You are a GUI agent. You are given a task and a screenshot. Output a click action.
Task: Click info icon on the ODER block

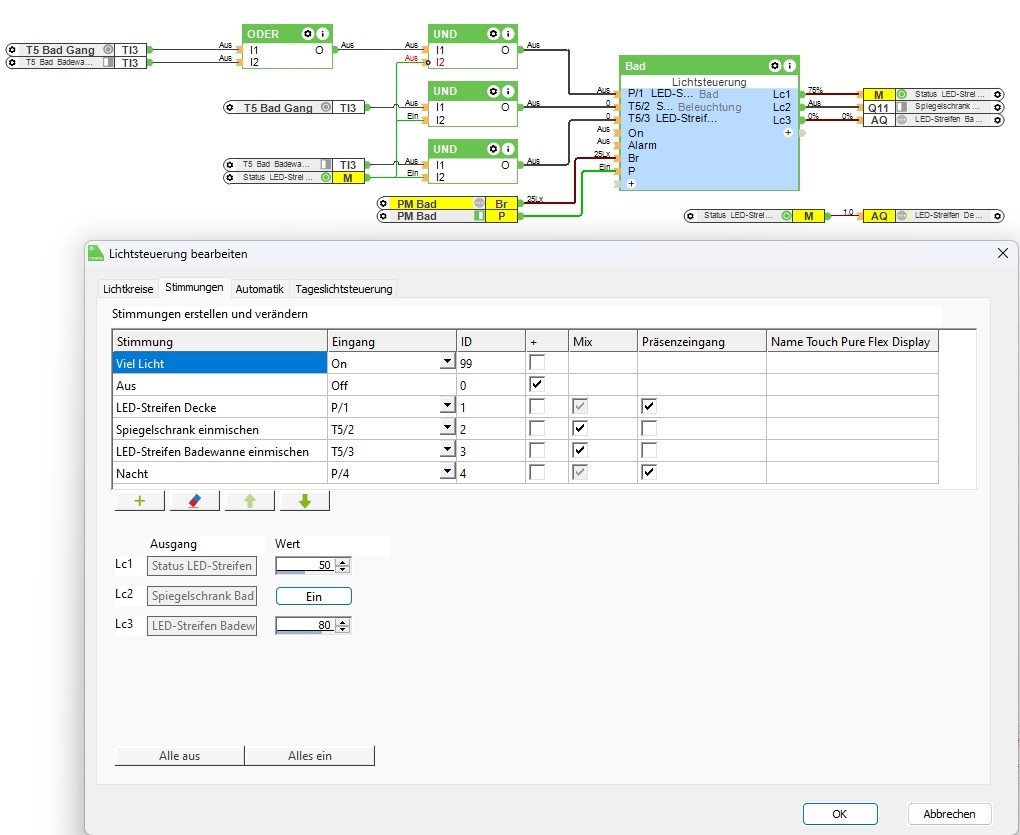point(322,34)
